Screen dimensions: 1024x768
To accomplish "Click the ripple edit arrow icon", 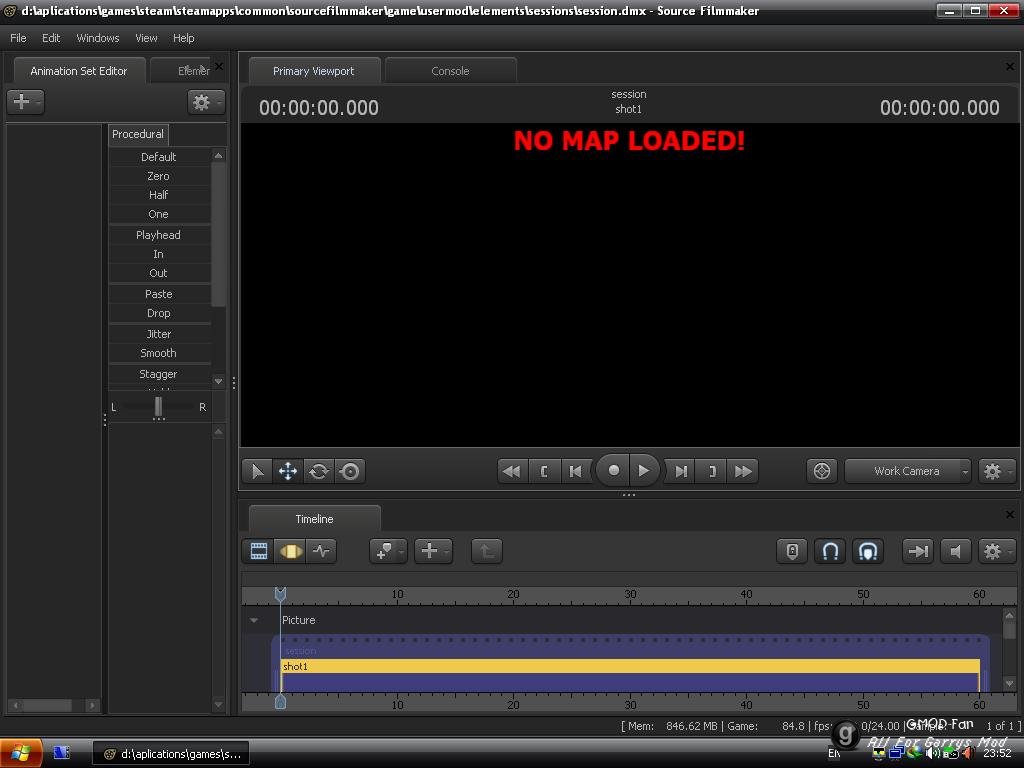I will pos(918,551).
